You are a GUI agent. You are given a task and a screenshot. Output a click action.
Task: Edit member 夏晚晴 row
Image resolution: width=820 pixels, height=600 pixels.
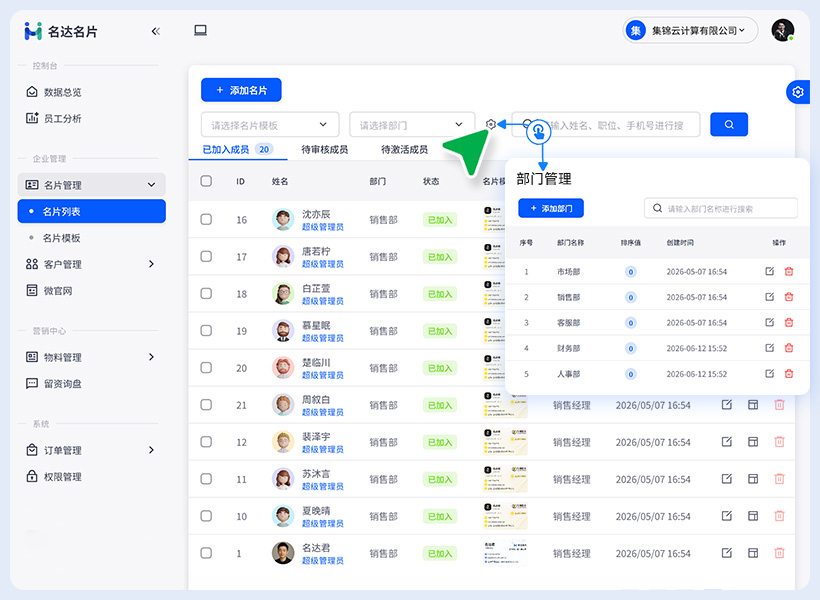(x=727, y=516)
